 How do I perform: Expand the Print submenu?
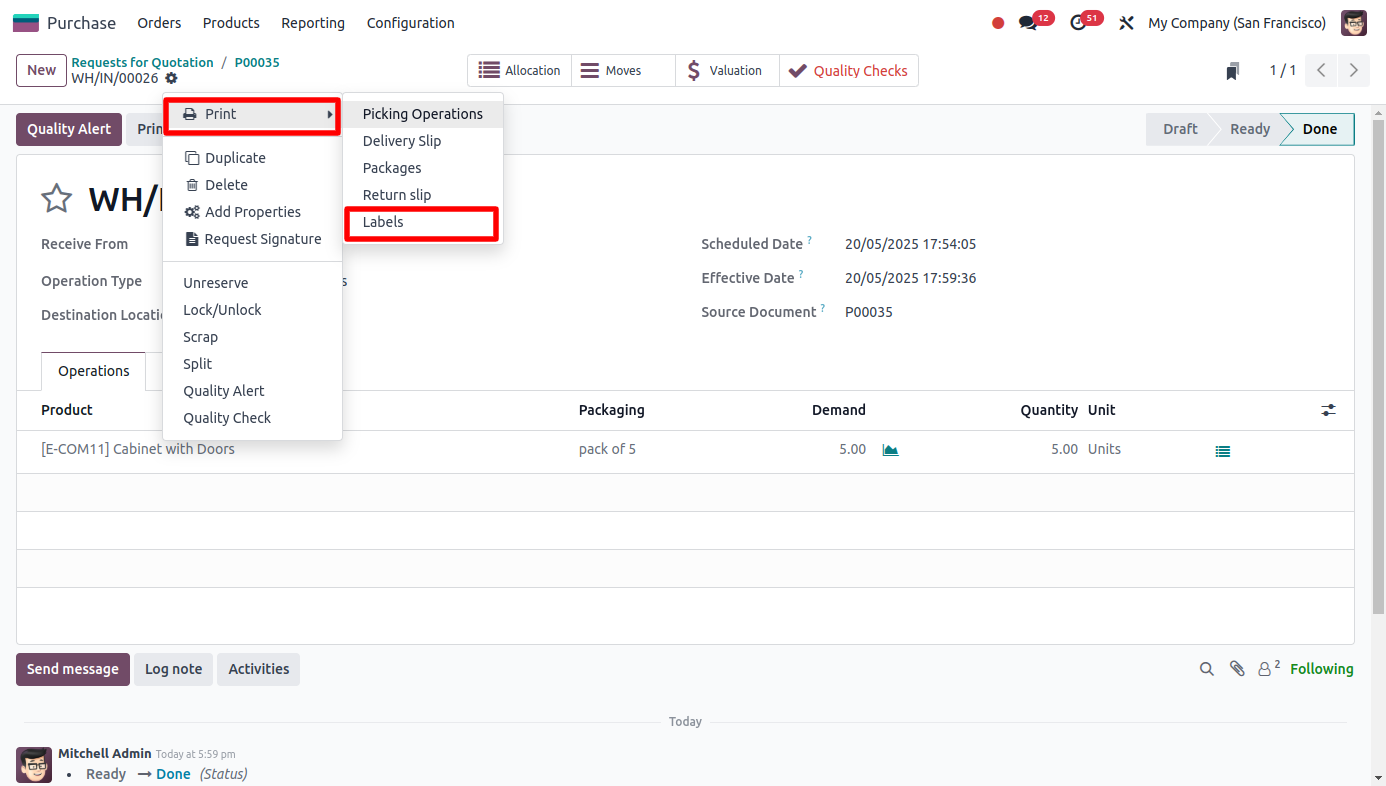pos(251,114)
